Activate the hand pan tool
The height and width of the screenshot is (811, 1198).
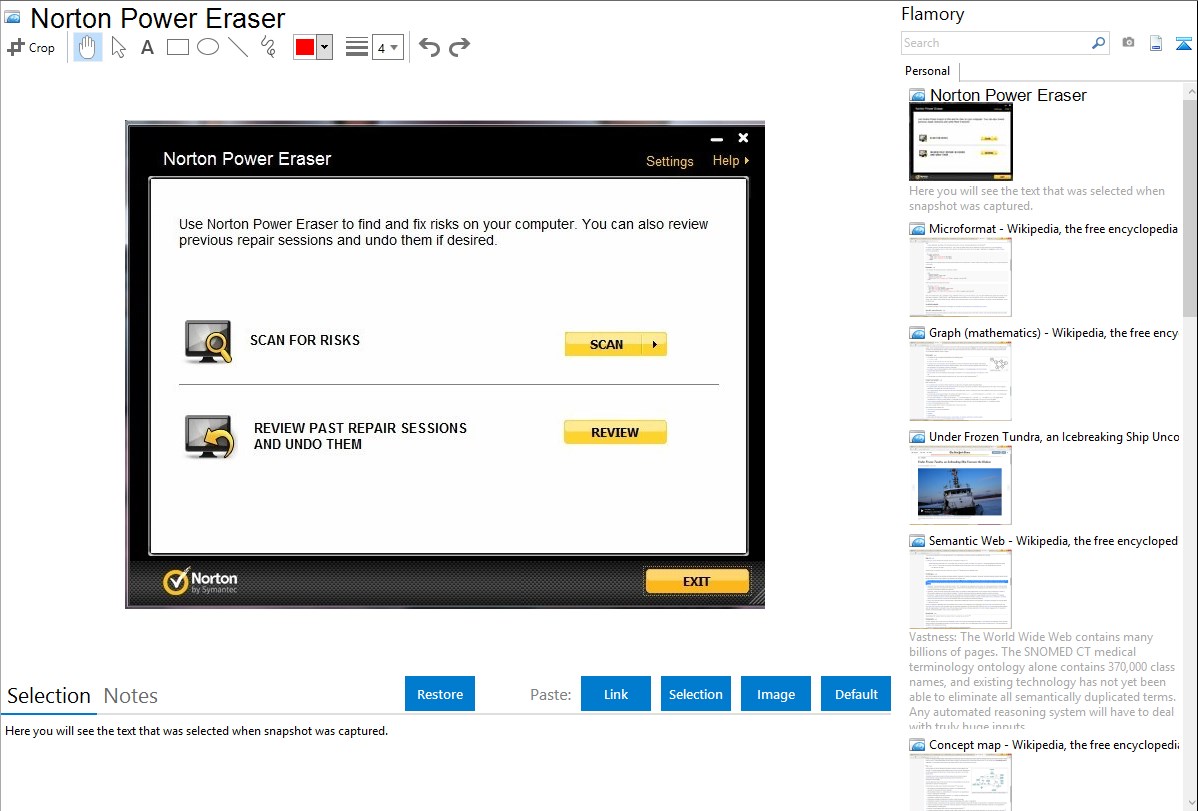click(x=88, y=47)
